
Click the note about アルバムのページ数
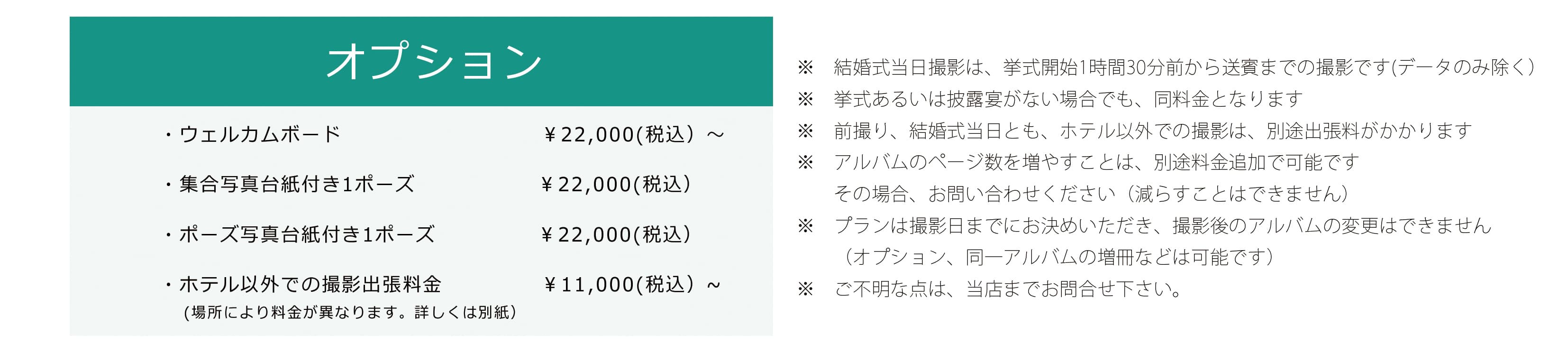click(x=1096, y=162)
